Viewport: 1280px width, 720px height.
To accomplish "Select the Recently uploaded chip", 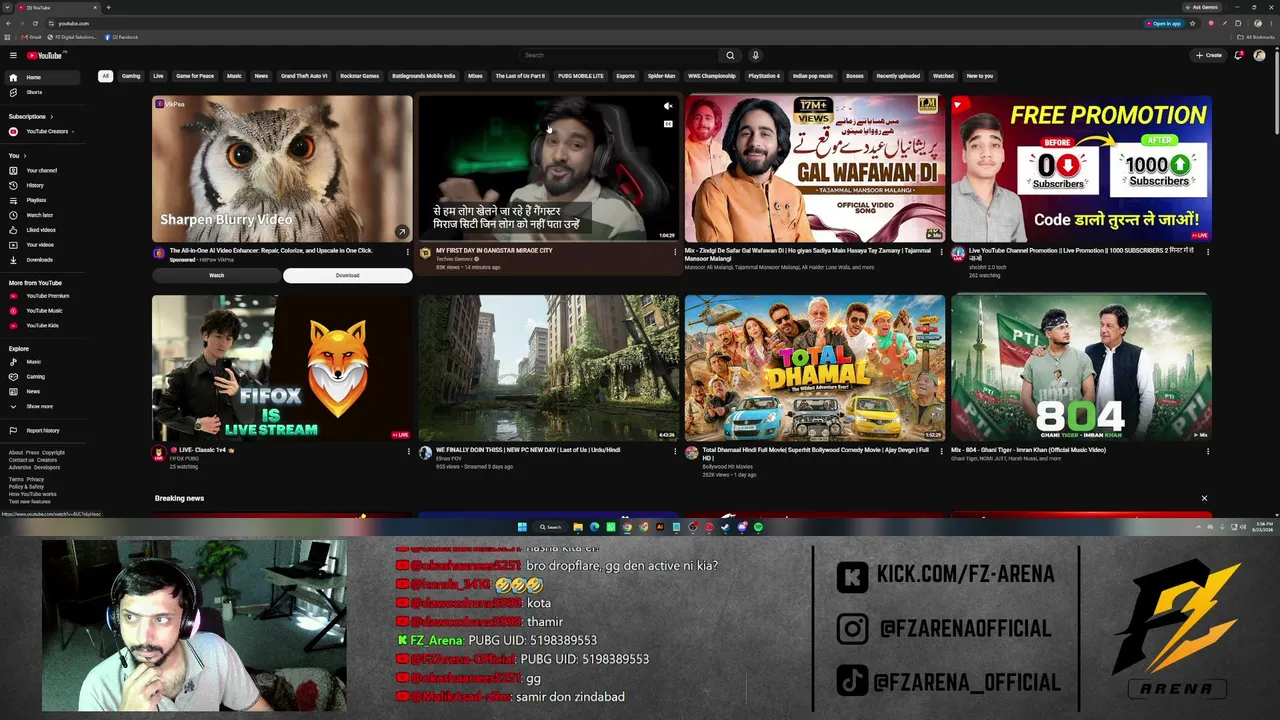I will pyautogui.click(x=898, y=76).
